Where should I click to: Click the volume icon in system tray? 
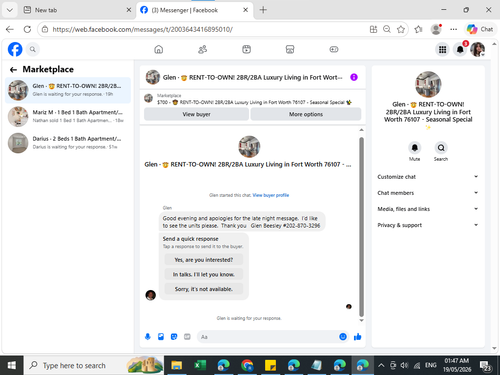click(x=404, y=365)
